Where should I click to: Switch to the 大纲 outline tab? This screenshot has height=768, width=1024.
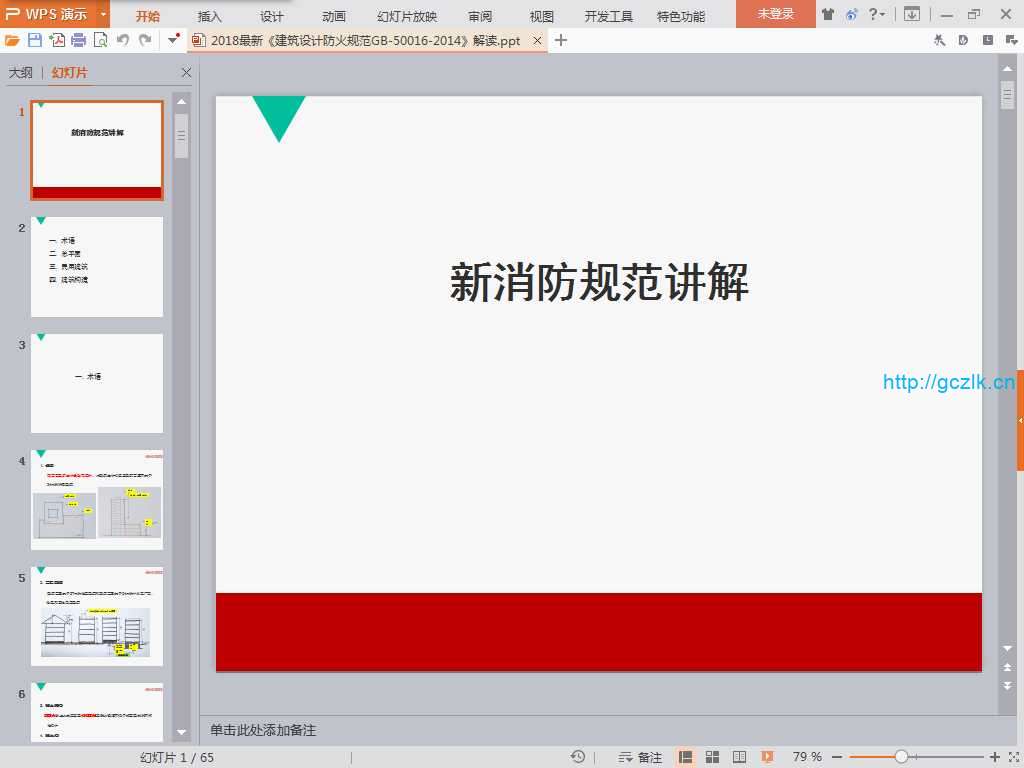click(x=21, y=73)
